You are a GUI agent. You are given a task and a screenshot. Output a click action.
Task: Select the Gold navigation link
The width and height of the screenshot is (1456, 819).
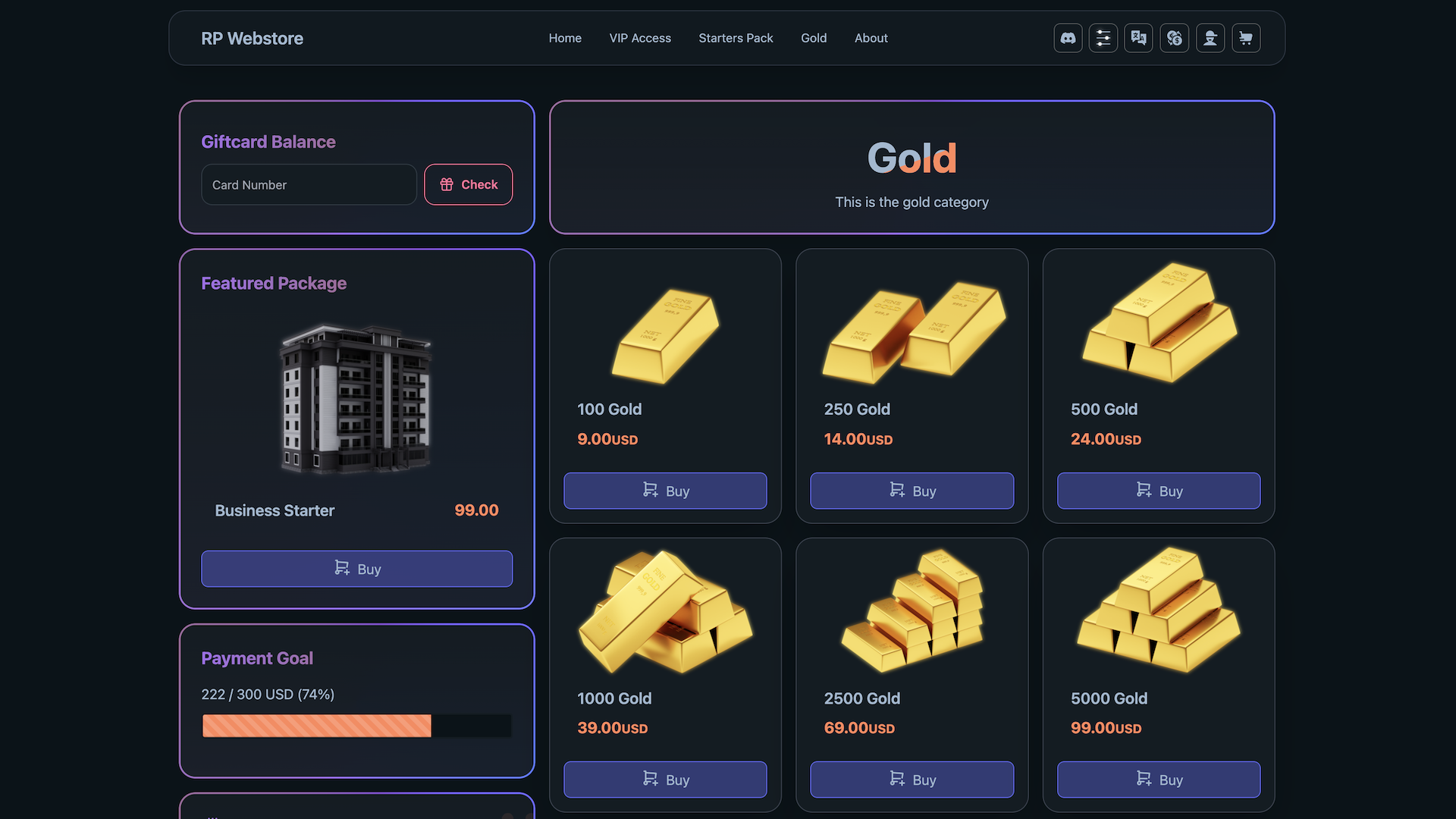(814, 38)
